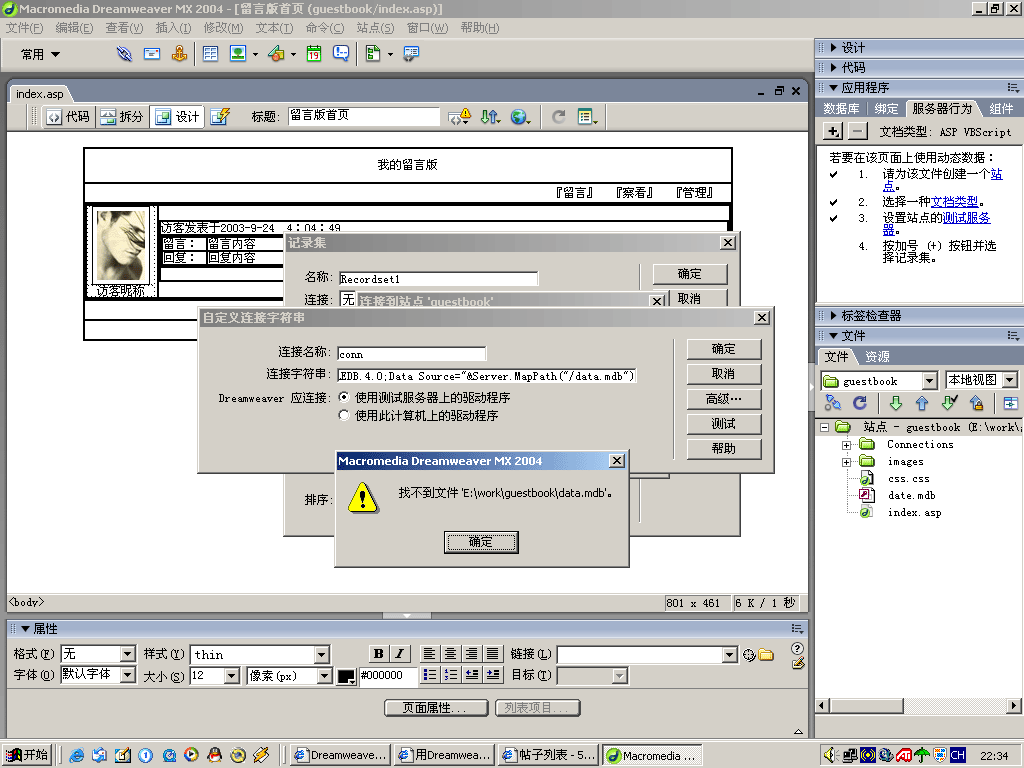Insert a named anchor
The image size is (1024, 768).
[x=180, y=54]
